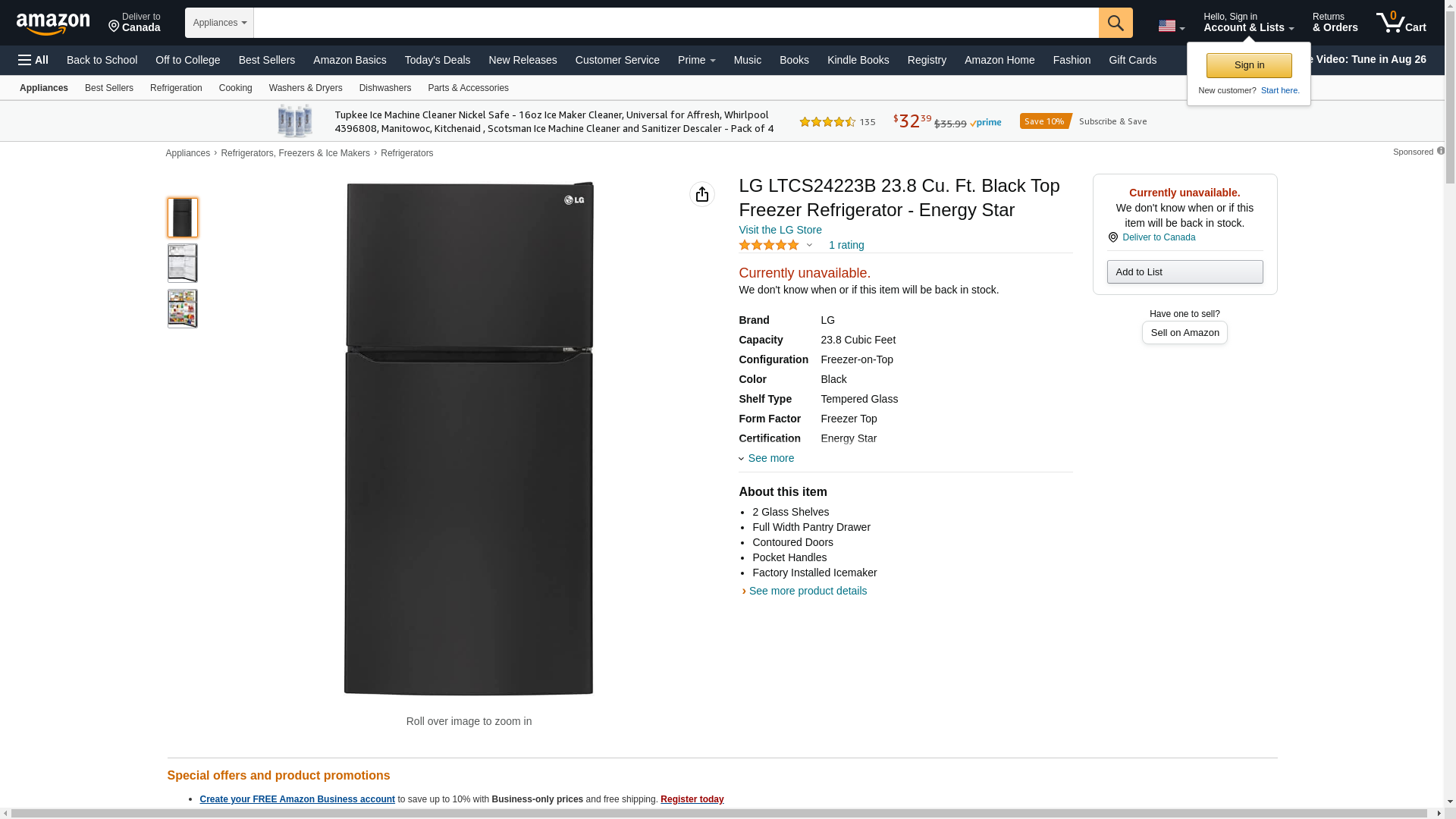Screen dimensions: 1456x819
Task: Select the open refrigerator interior thumbnail
Action: pos(182,263)
